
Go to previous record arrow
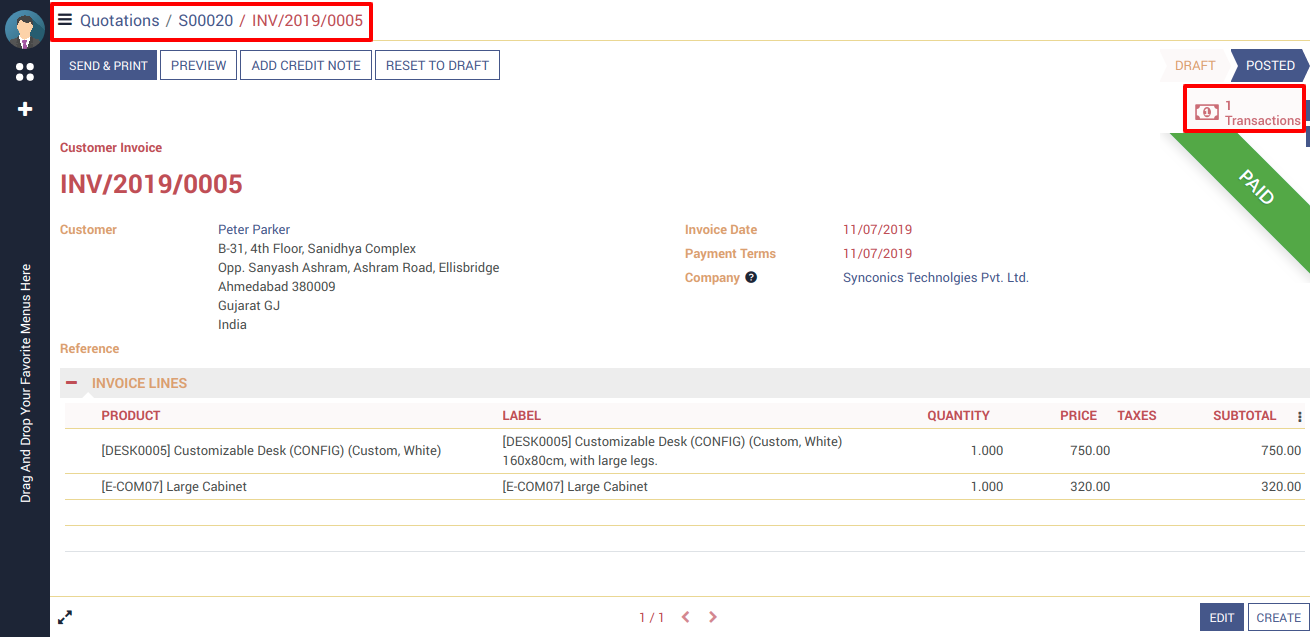(685, 617)
